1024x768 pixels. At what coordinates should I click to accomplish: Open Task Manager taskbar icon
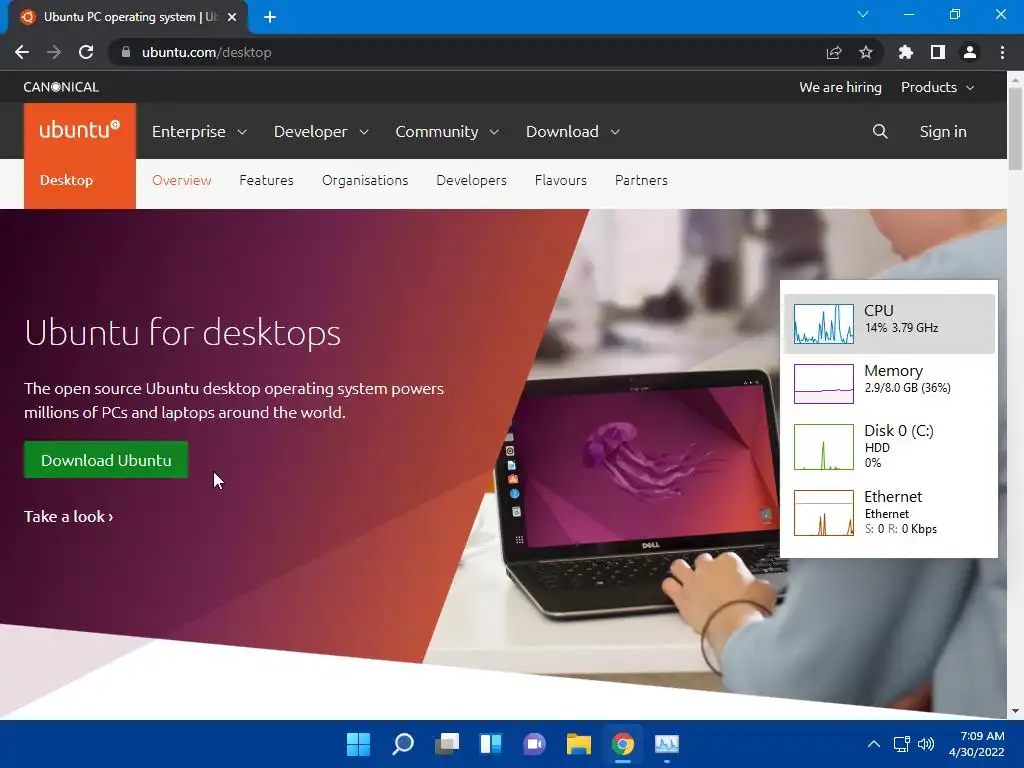[x=667, y=744]
